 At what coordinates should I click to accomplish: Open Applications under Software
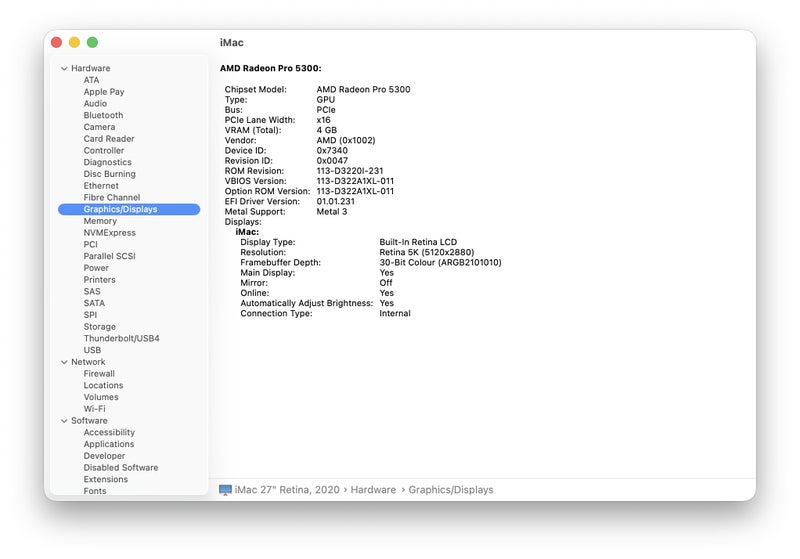(x=109, y=444)
